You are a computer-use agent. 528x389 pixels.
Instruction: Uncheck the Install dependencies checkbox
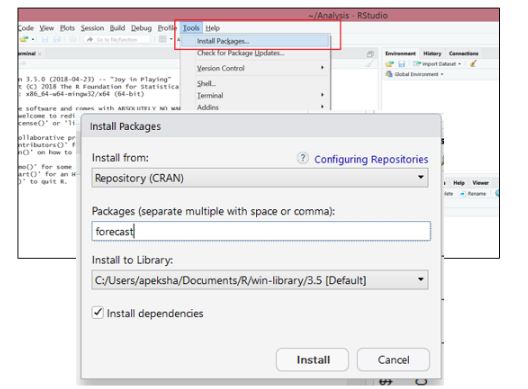(x=98, y=313)
